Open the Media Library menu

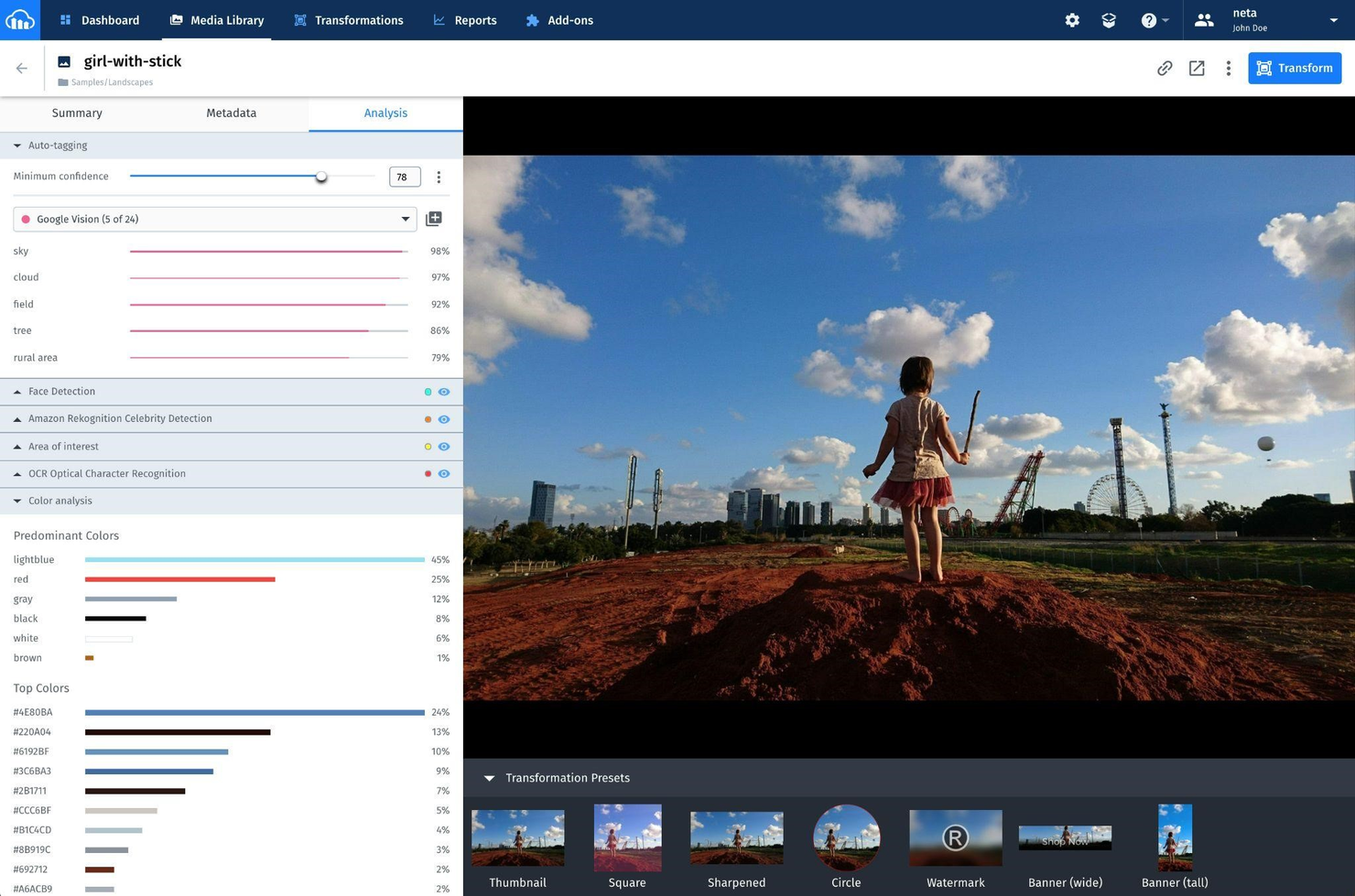coord(217,20)
